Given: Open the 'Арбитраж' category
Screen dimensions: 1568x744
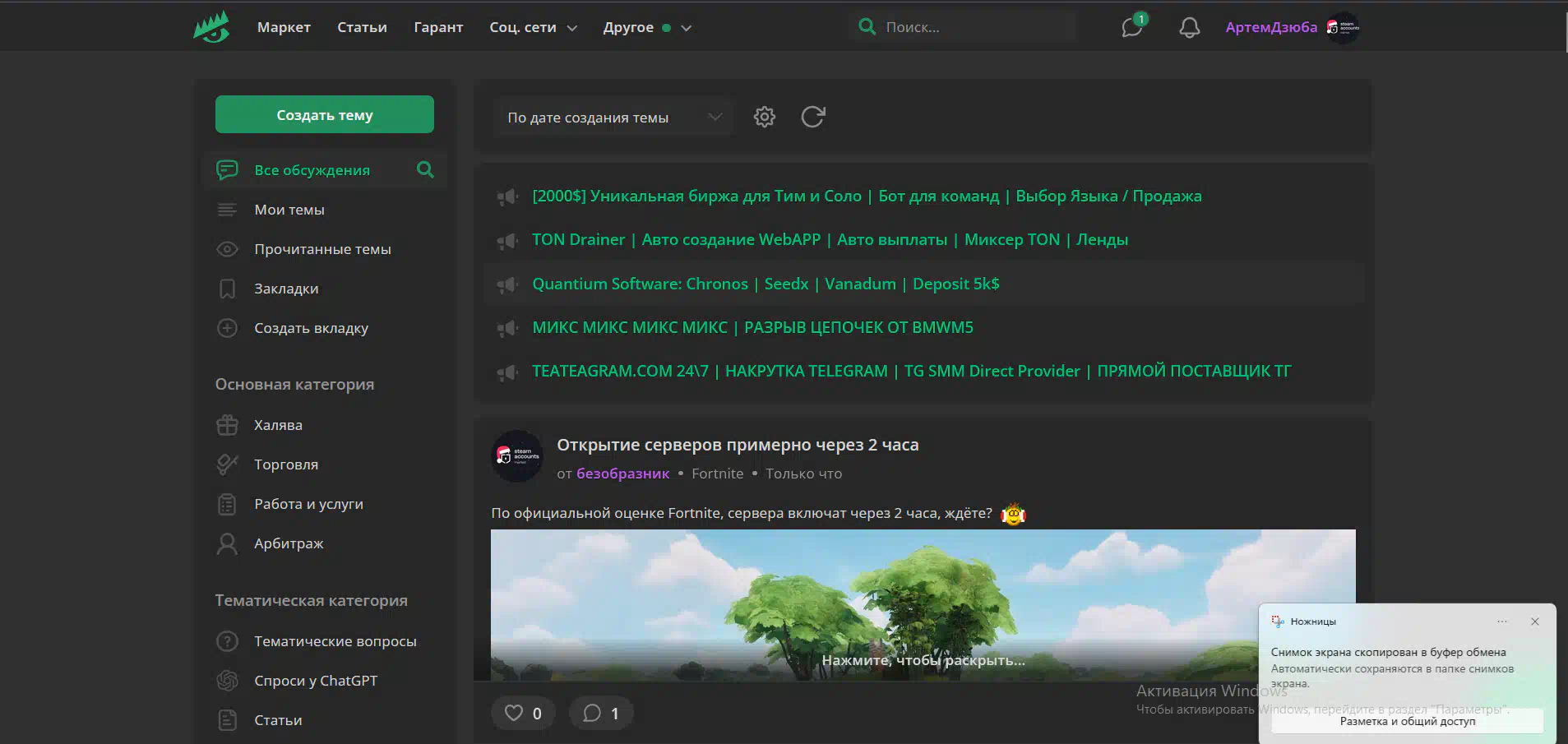Looking at the screenshot, I should pyautogui.click(x=289, y=543).
